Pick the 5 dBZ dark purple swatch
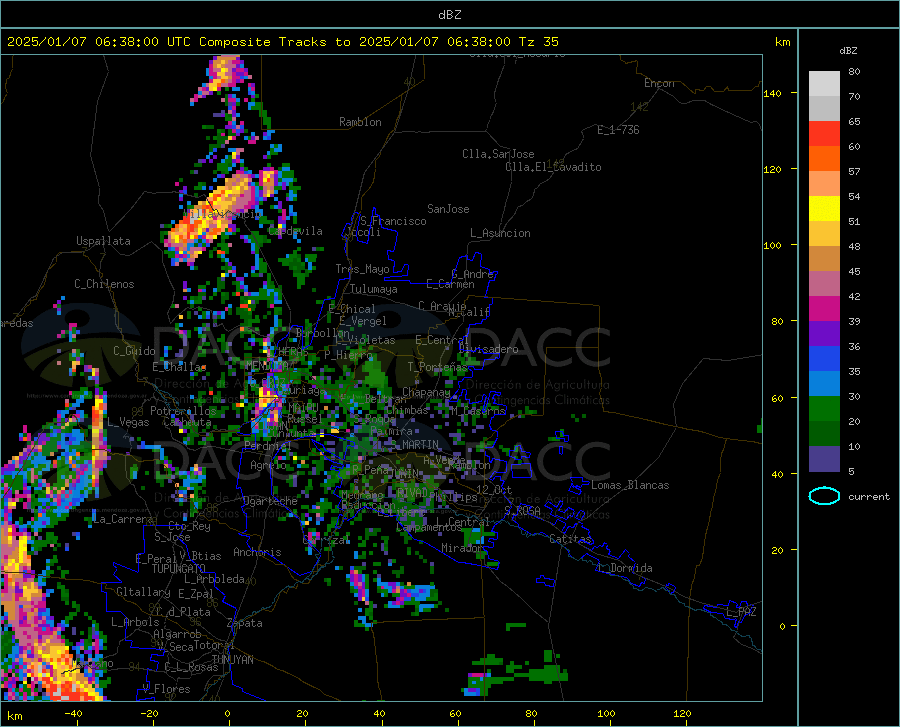900x727 pixels. [824, 458]
